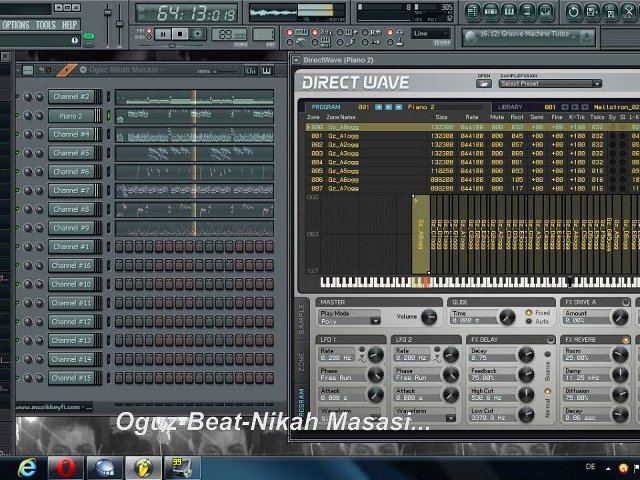Select the Channel #7 button
Screen dimensions: 640x480
[71, 190]
